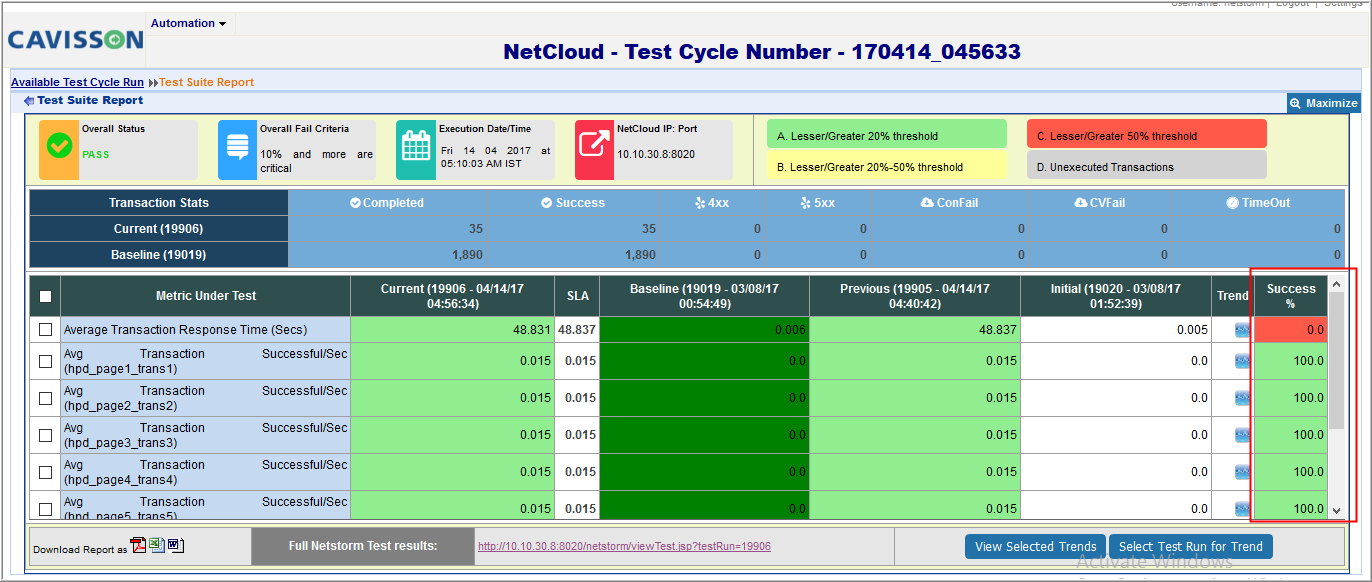
Task: Click the red Lesser/Greater 50% threshold legend
Action: [x=1147, y=135]
